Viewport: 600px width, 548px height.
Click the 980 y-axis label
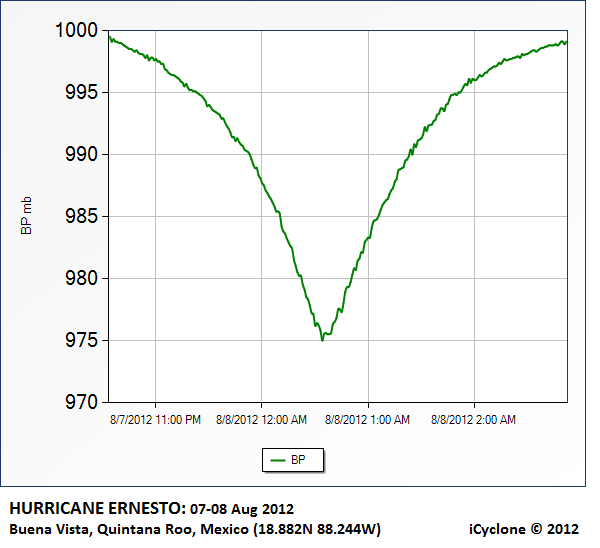tap(82, 278)
